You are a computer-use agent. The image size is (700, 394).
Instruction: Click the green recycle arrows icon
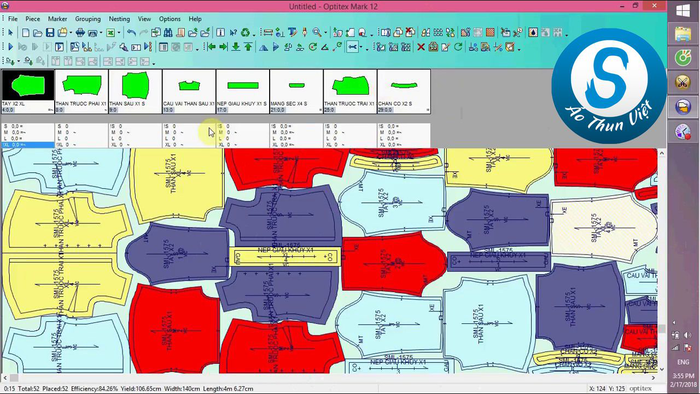point(246,33)
